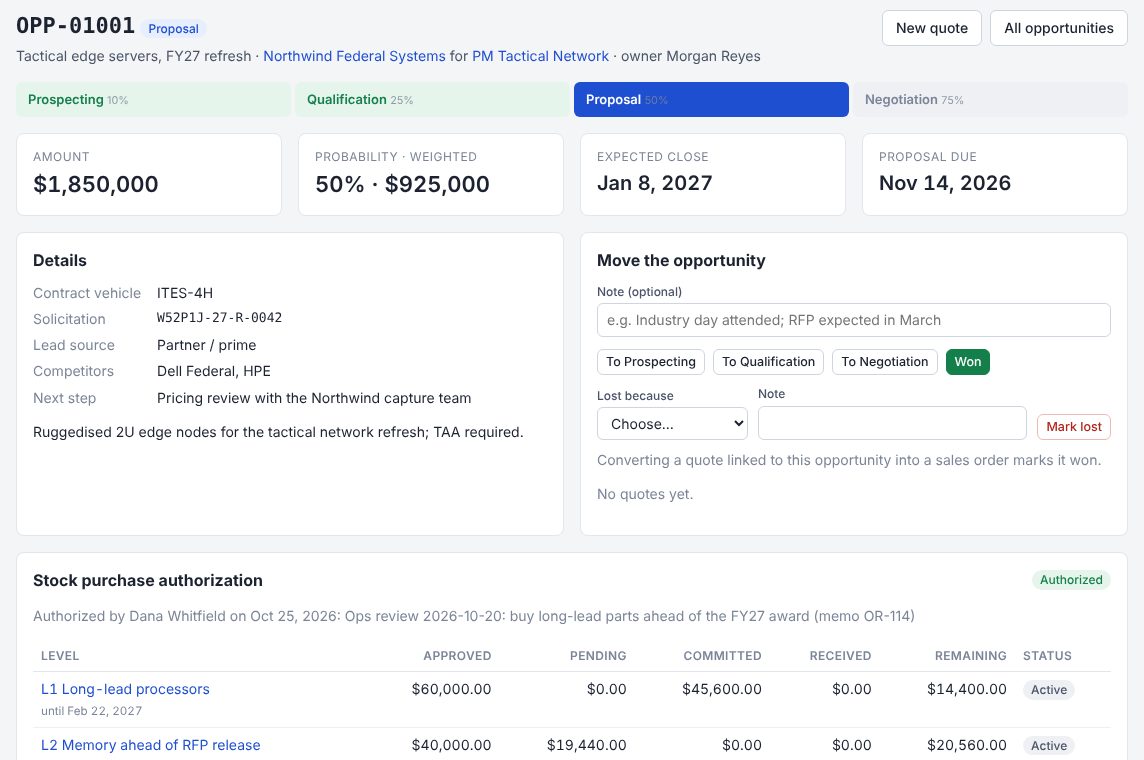Select the Prospecting 10% stage

153,99
